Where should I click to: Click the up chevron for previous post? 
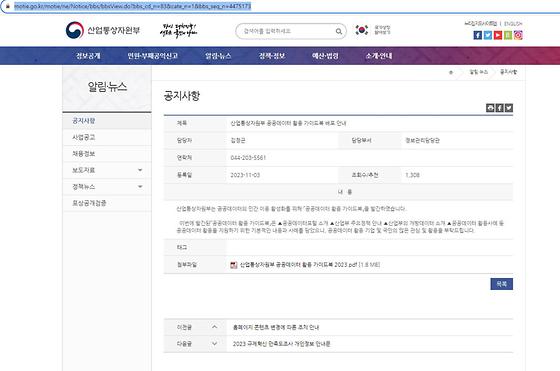[214, 327]
